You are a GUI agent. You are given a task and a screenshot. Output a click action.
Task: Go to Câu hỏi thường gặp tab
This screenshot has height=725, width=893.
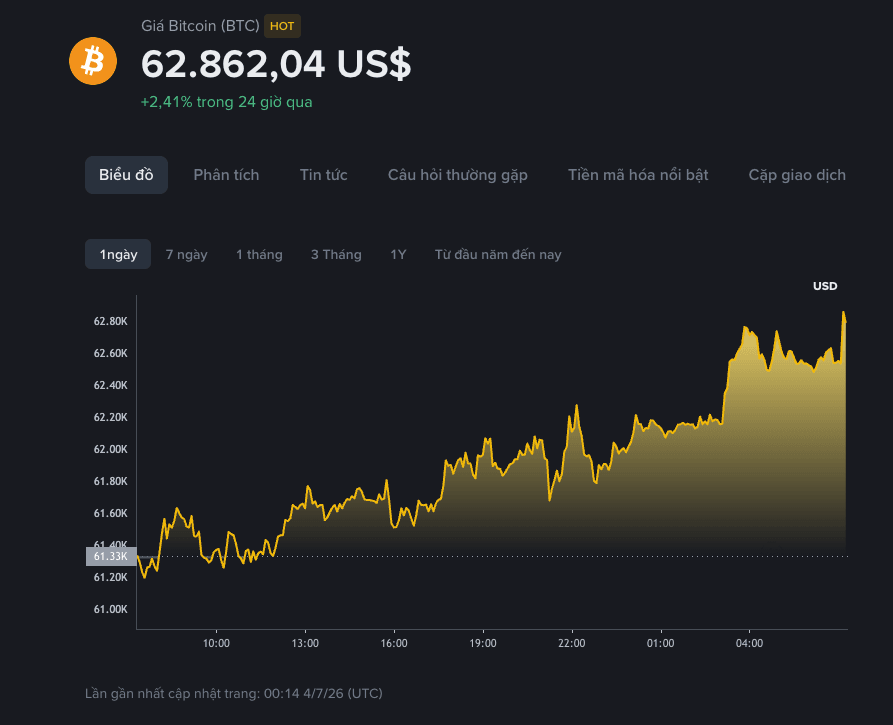click(457, 175)
